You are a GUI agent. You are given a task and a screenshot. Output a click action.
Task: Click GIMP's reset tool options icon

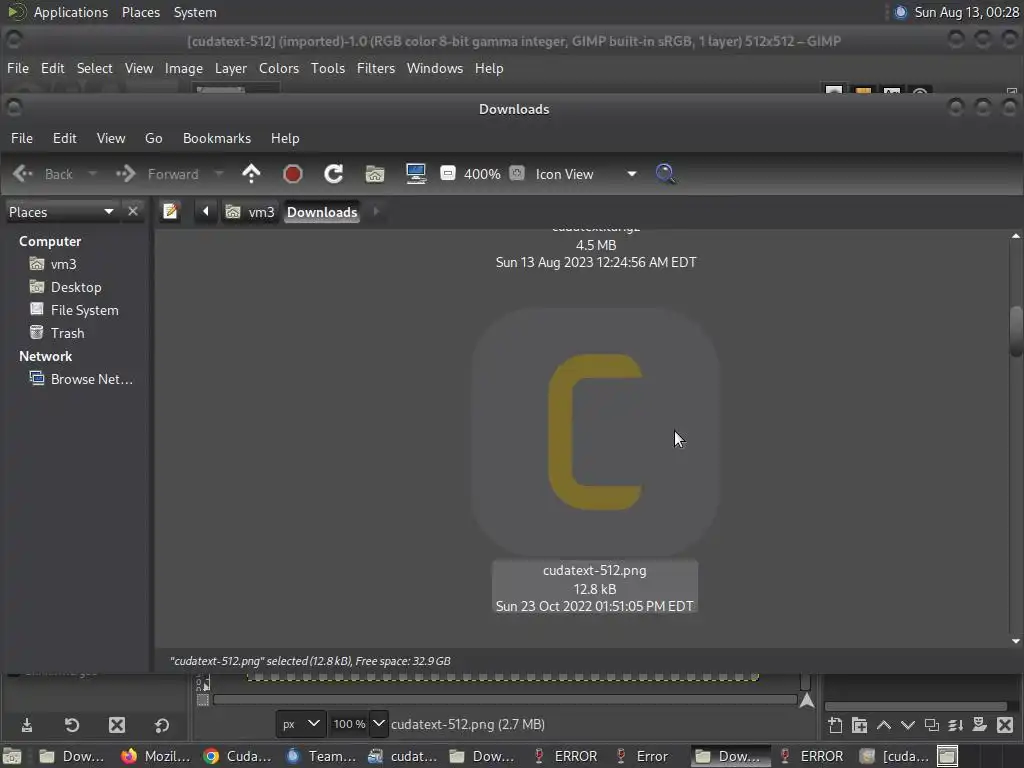(x=162, y=725)
